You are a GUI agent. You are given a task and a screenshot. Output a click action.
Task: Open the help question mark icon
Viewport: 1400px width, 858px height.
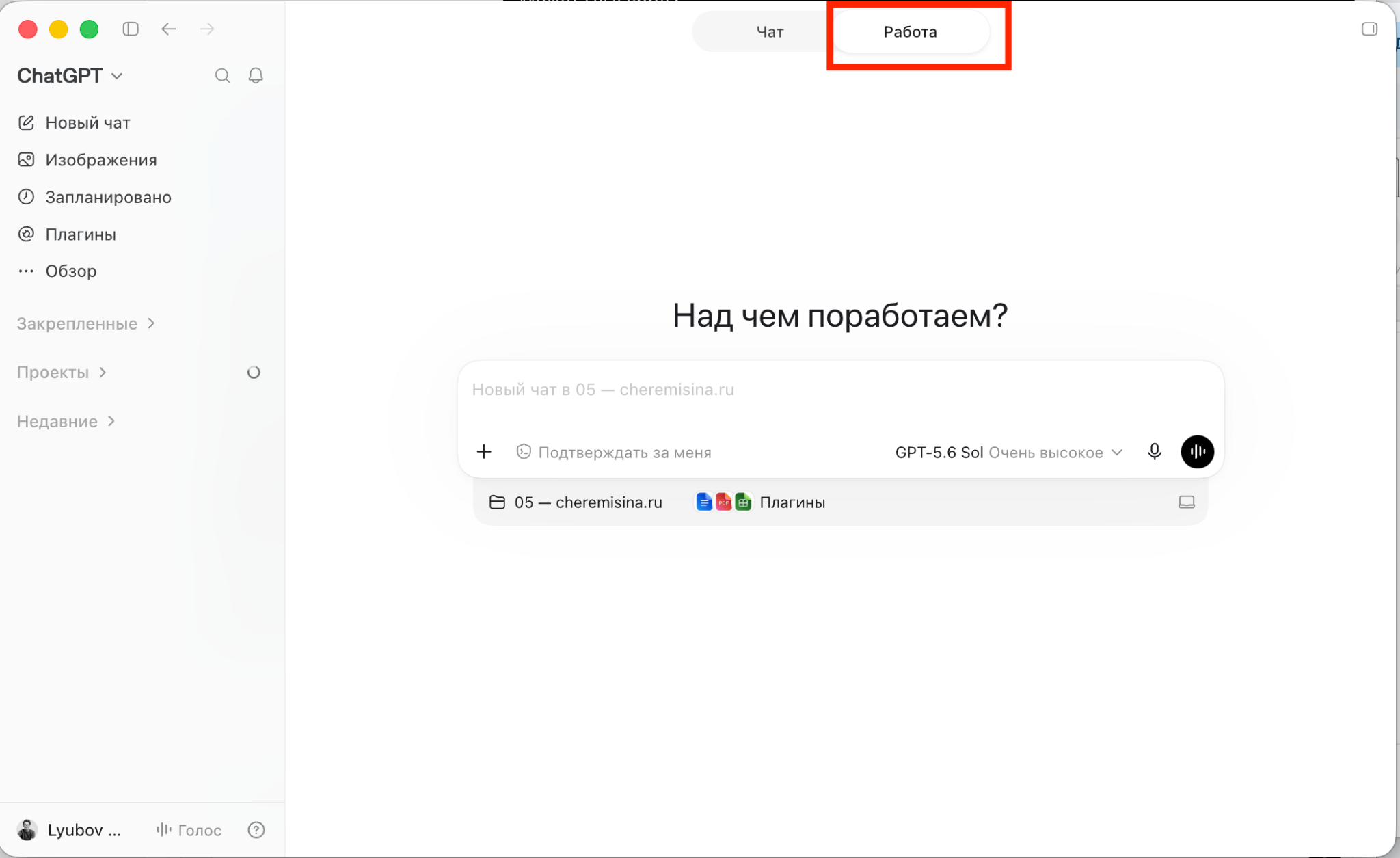(256, 830)
